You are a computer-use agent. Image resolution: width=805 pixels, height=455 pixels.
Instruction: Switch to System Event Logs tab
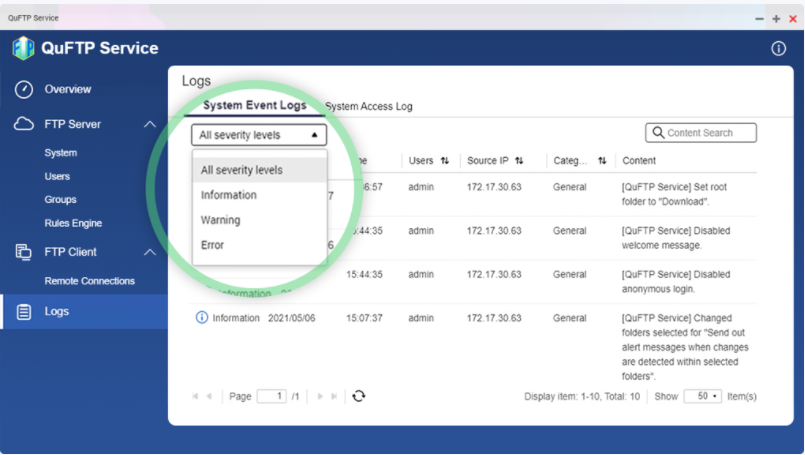click(255, 105)
